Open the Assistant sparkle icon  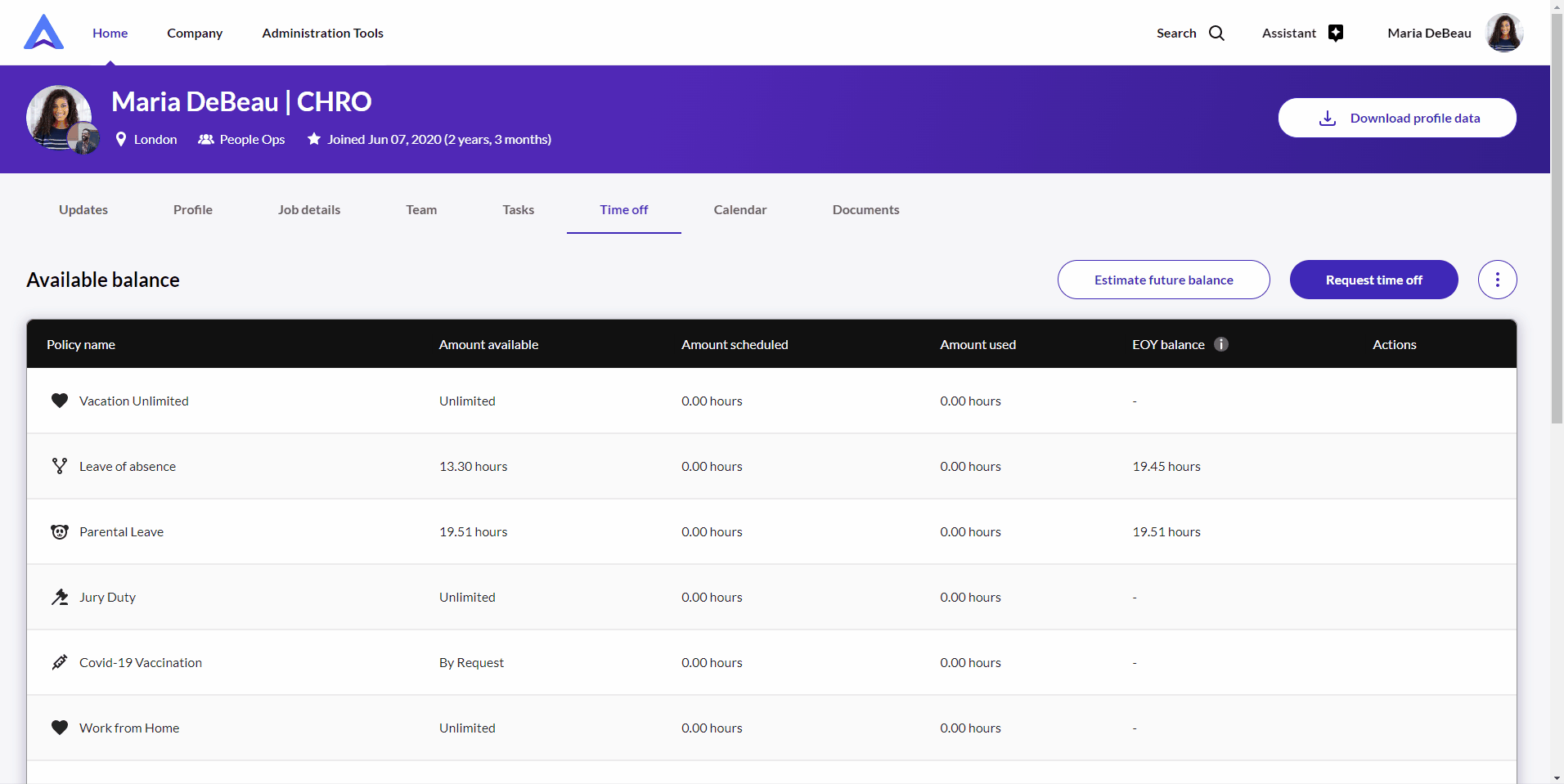click(1335, 33)
